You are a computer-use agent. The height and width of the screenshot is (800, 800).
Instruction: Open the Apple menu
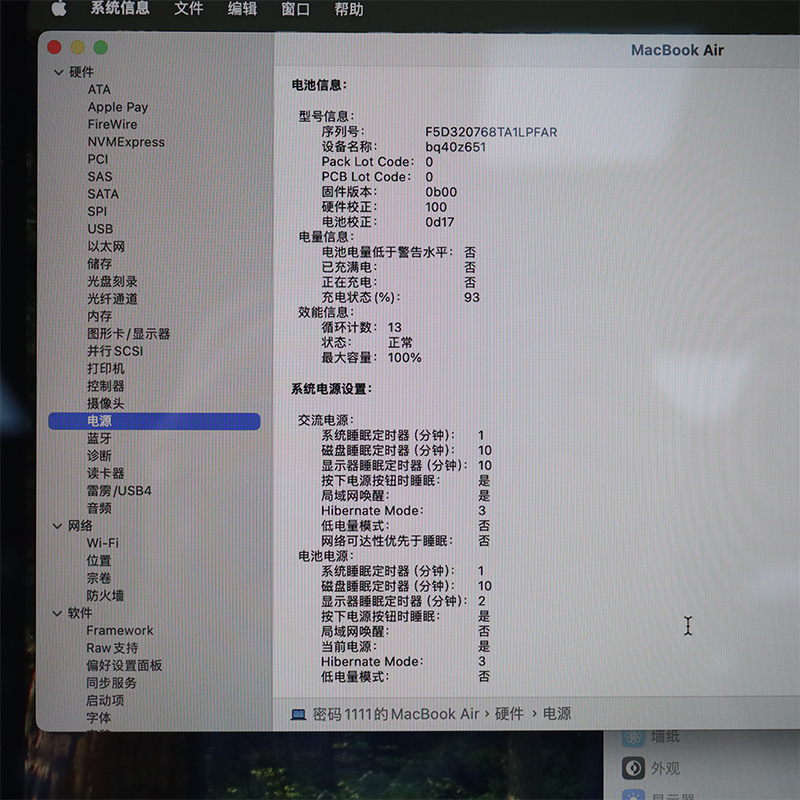(59, 9)
